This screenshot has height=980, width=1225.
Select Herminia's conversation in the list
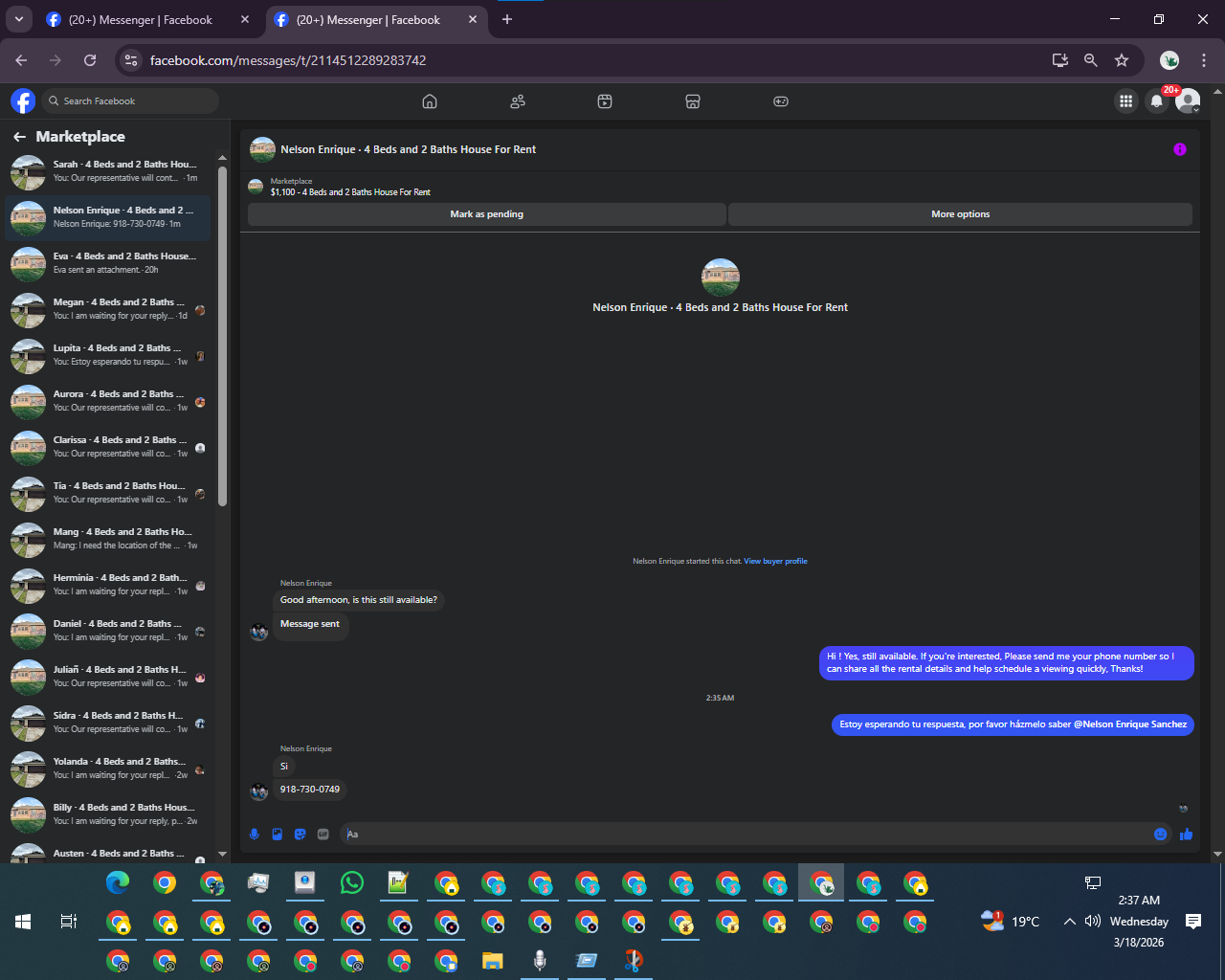[107, 586]
